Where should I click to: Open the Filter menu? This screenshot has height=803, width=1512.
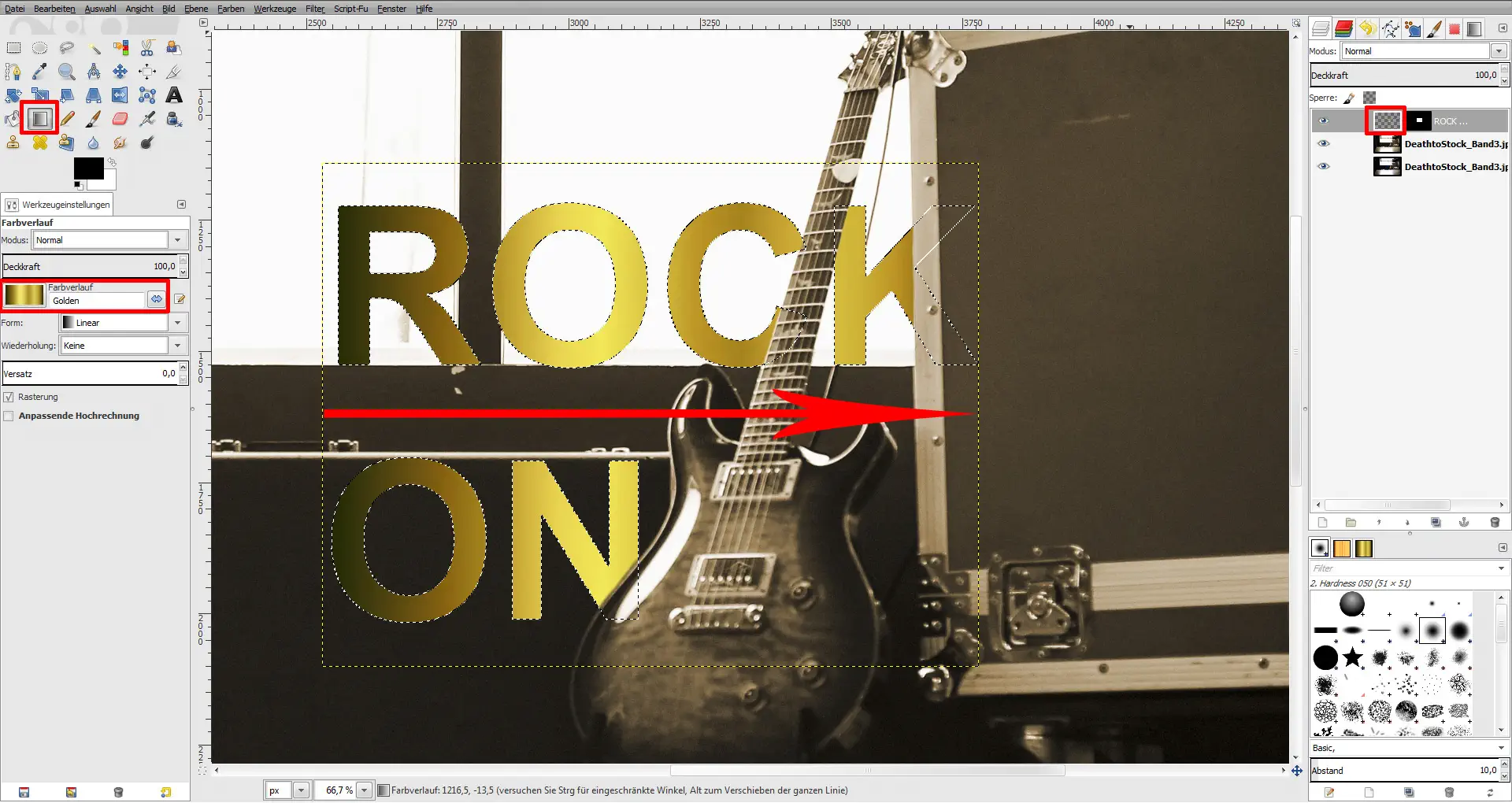click(x=315, y=9)
